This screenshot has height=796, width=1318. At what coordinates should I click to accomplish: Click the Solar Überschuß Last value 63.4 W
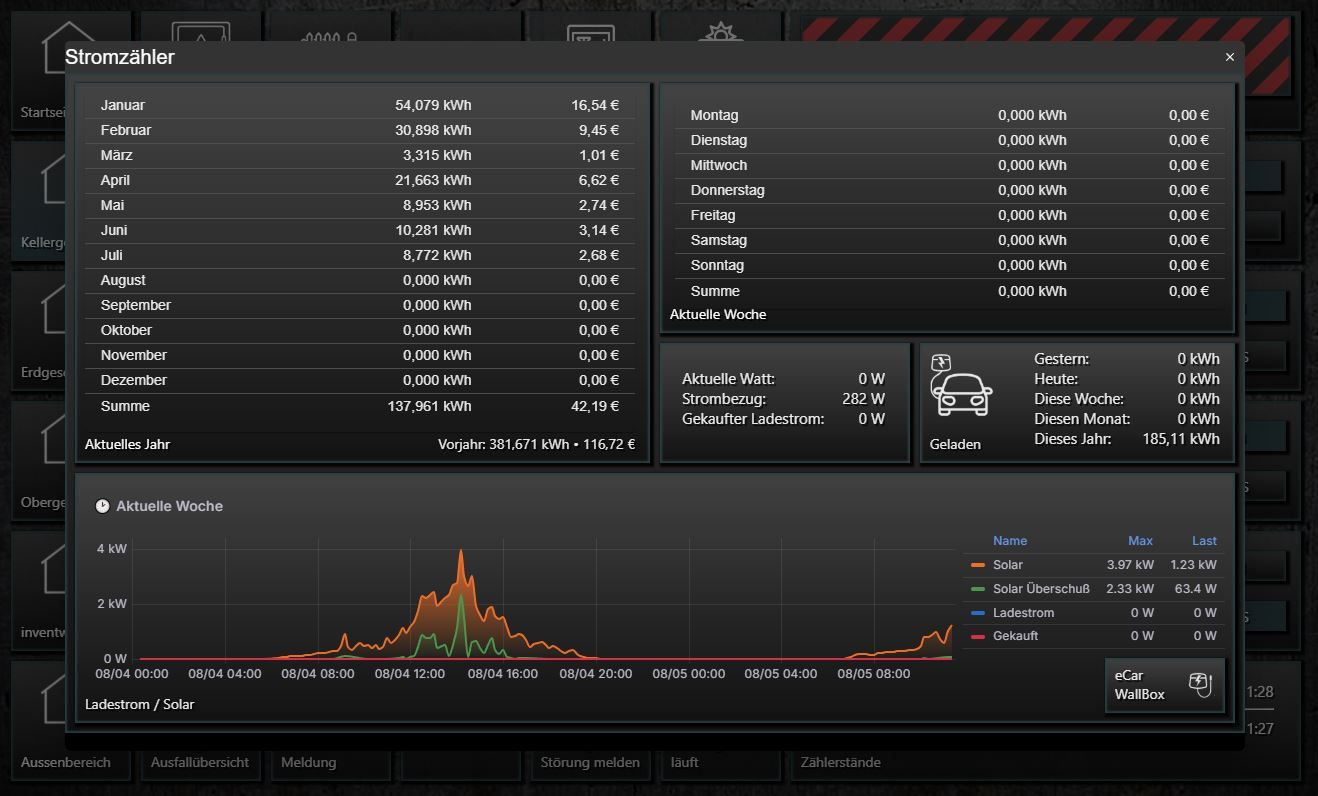pos(1196,589)
